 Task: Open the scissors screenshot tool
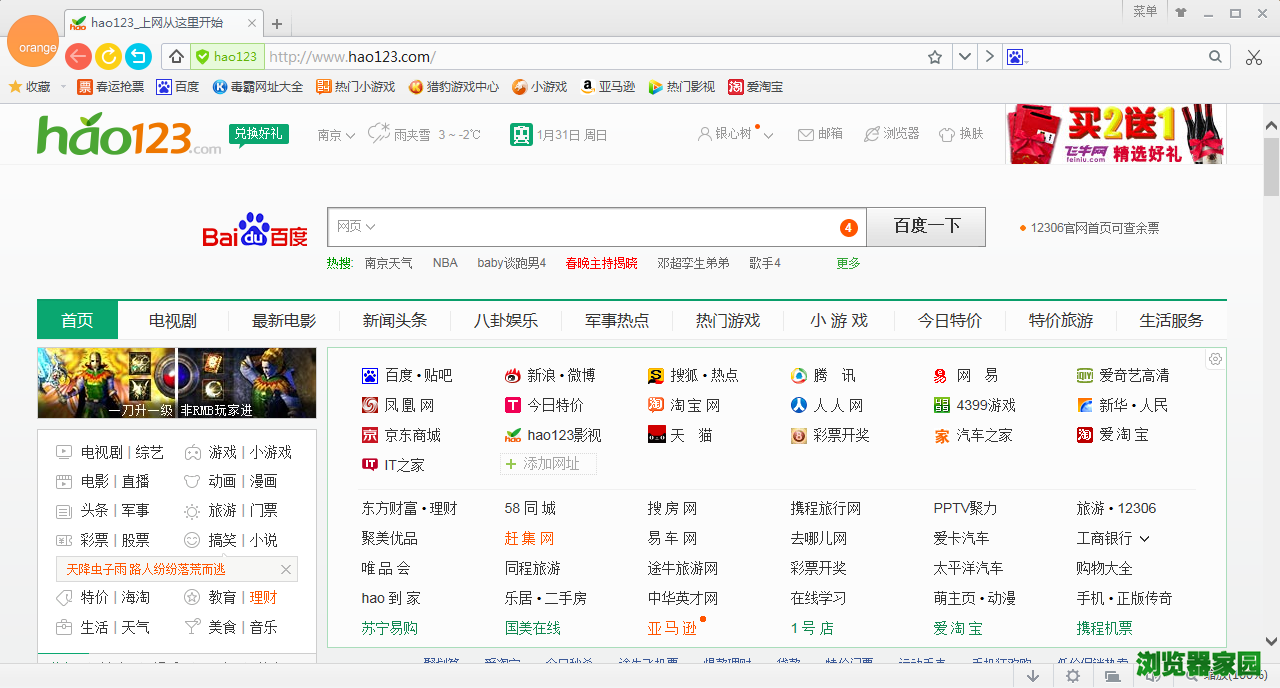click(1254, 57)
